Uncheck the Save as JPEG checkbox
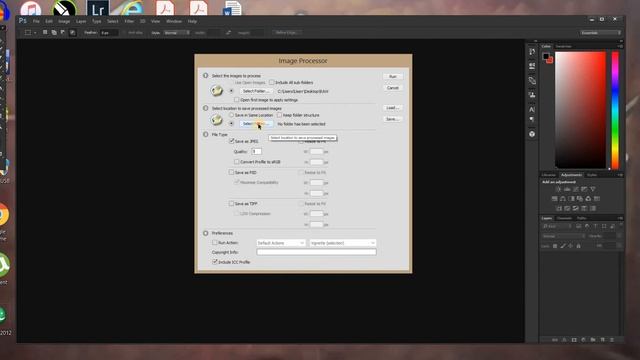The image size is (640, 360). point(231,141)
